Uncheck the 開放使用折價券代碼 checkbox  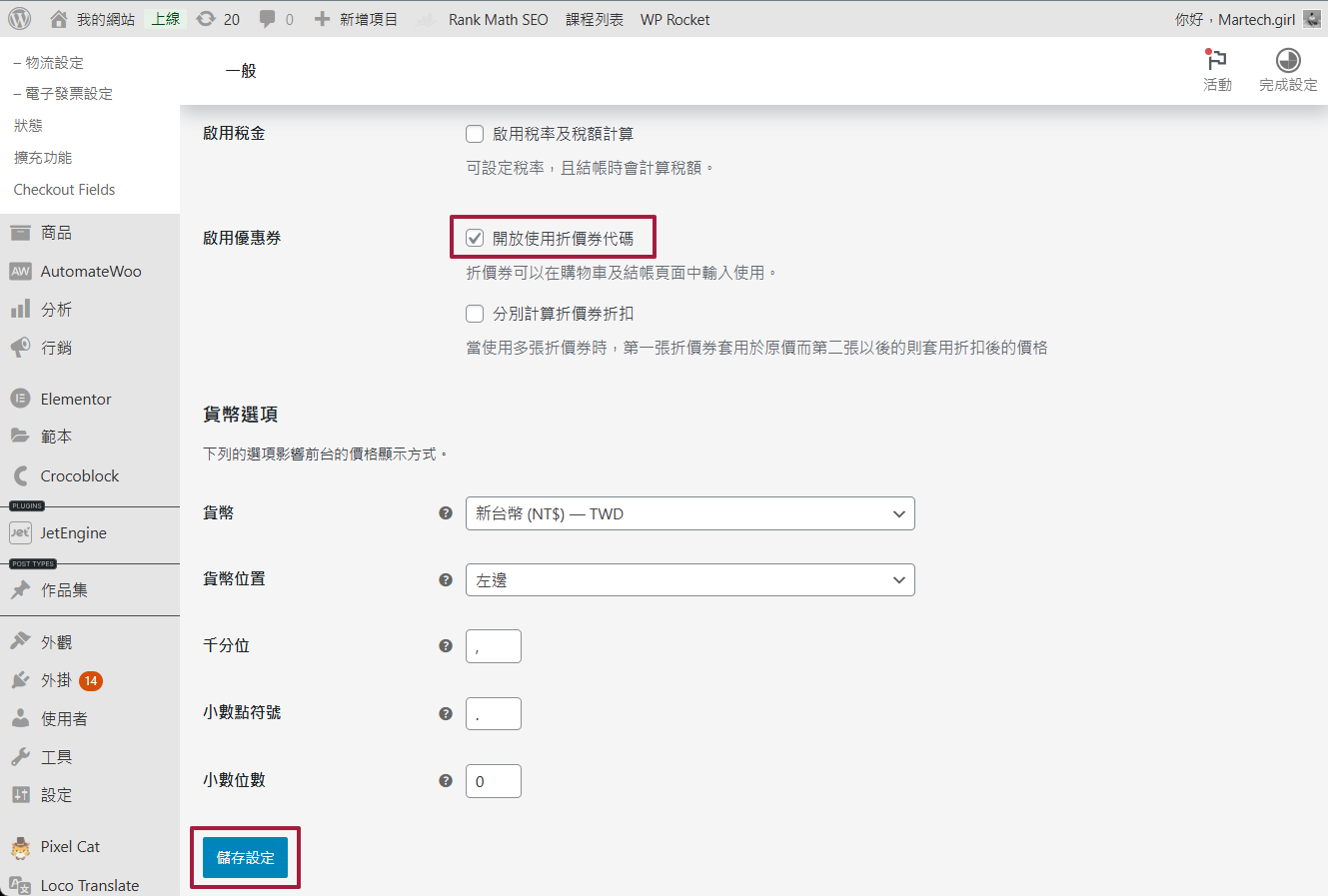pos(475,239)
